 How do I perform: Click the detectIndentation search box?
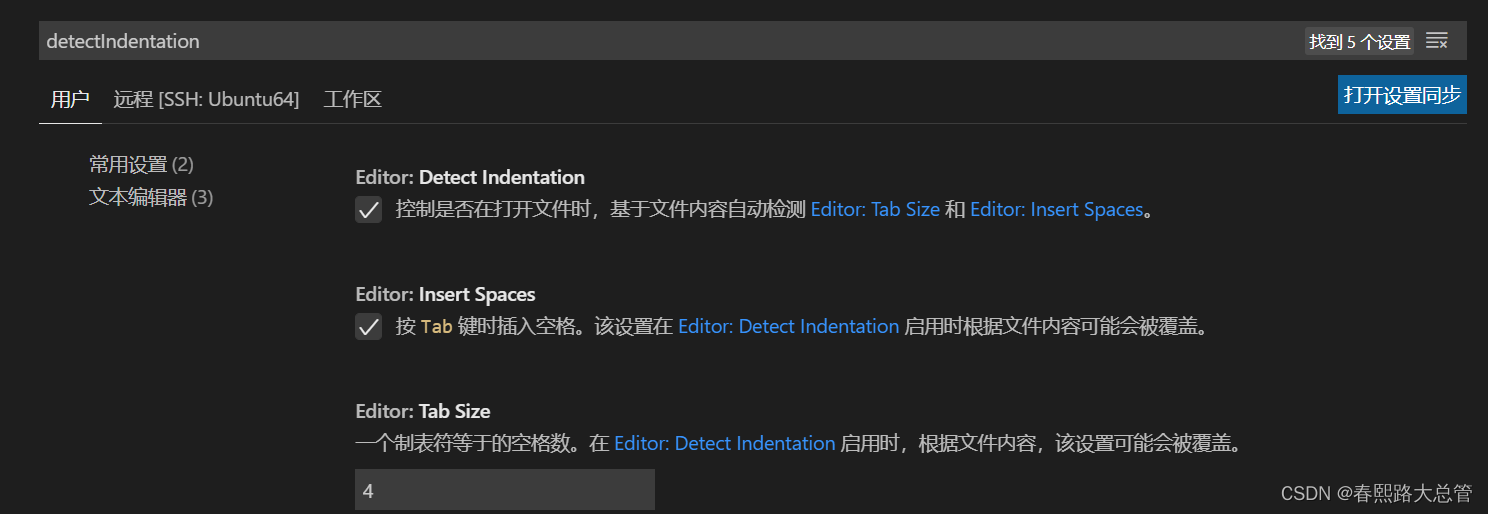752,41
